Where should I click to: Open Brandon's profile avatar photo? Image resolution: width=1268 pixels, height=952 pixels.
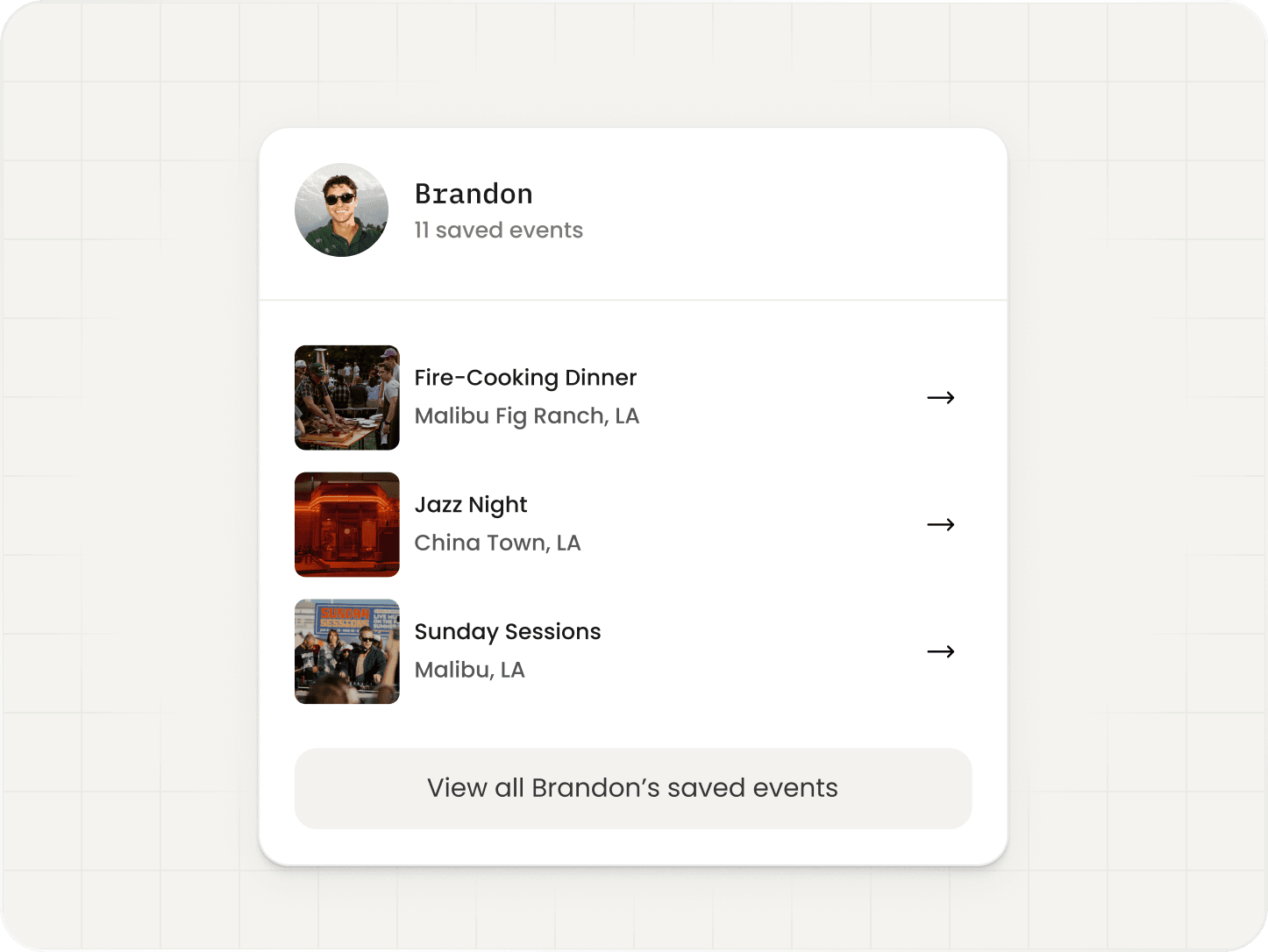pyautogui.click(x=341, y=210)
